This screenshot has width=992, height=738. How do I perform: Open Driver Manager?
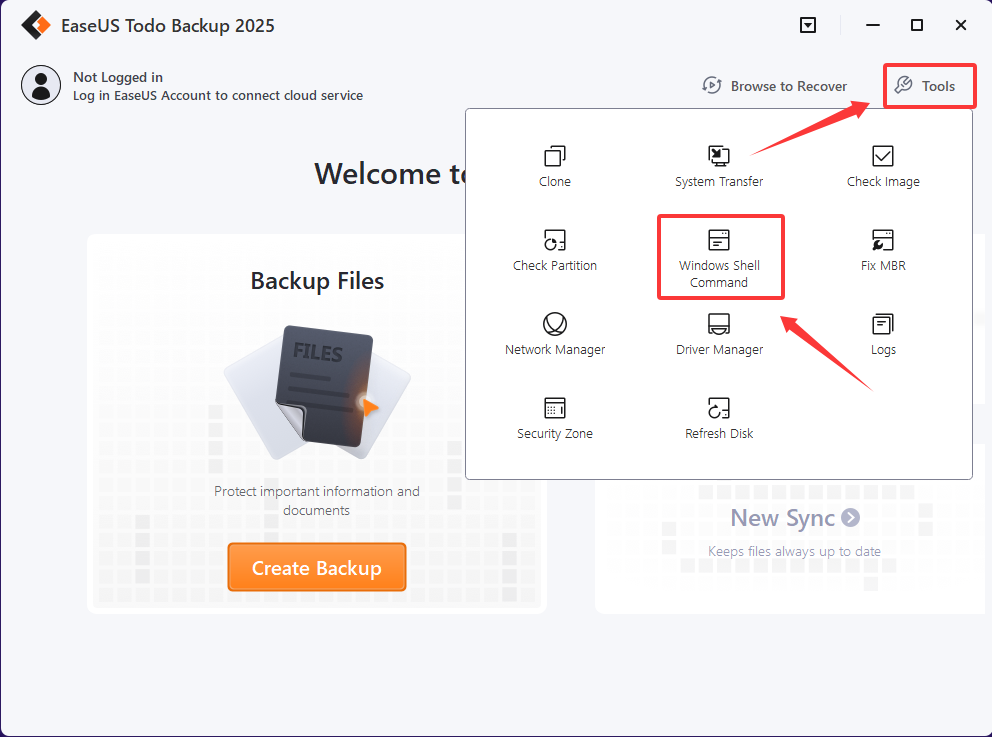(x=719, y=335)
